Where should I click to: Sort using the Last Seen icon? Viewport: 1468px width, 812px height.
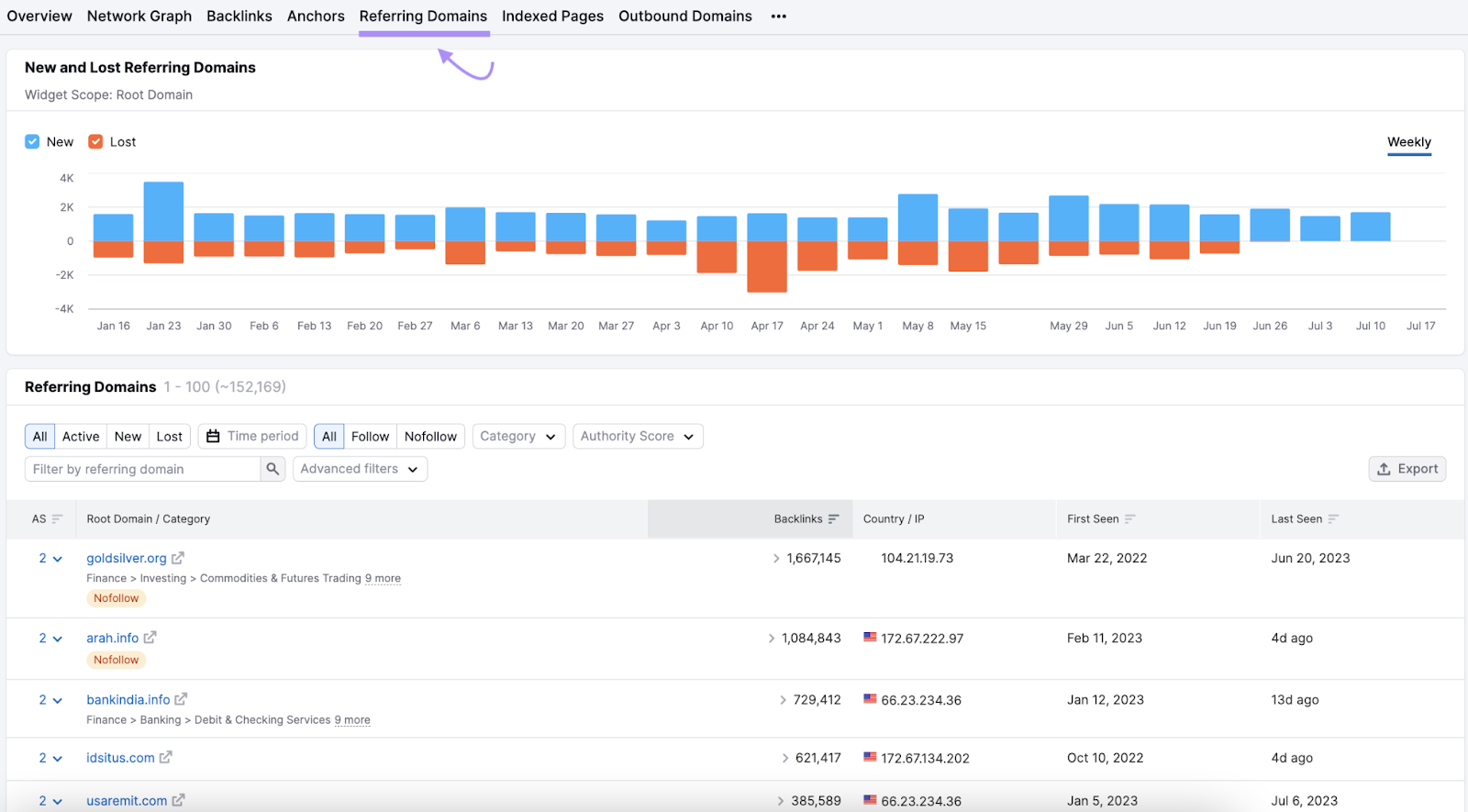1333,519
